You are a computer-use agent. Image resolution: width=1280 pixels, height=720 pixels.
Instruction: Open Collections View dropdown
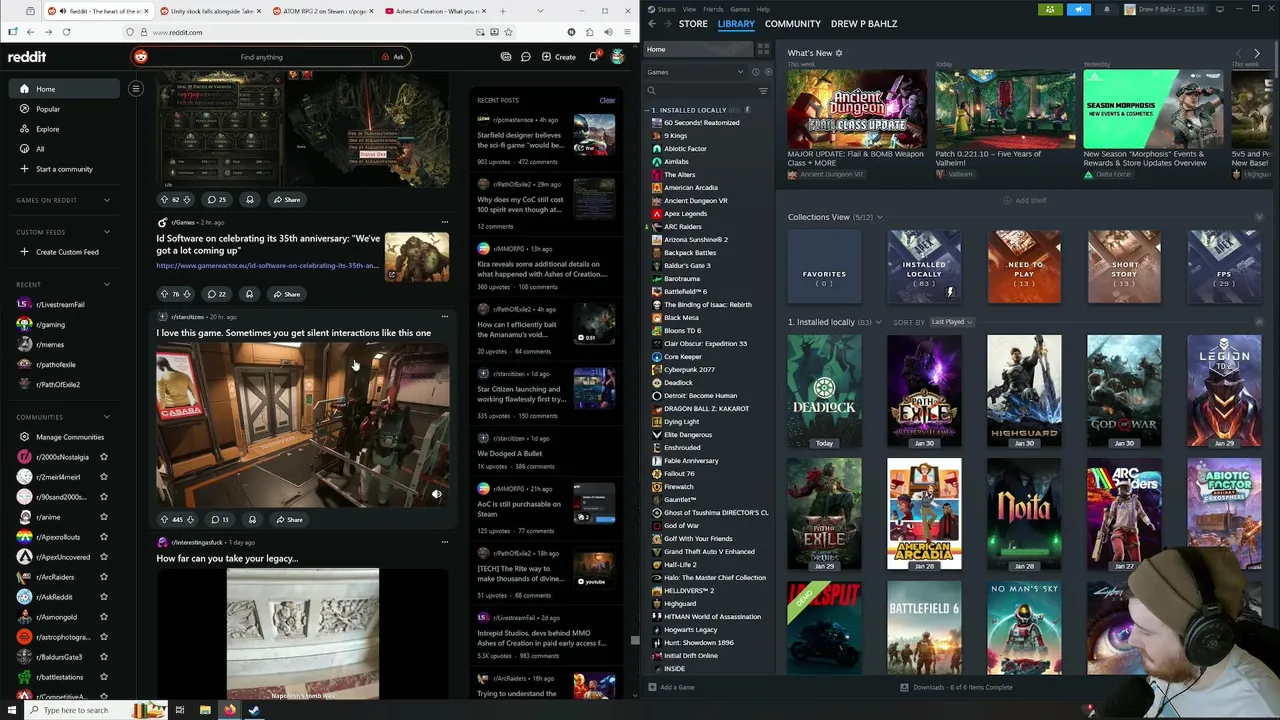pyautogui.click(x=879, y=217)
